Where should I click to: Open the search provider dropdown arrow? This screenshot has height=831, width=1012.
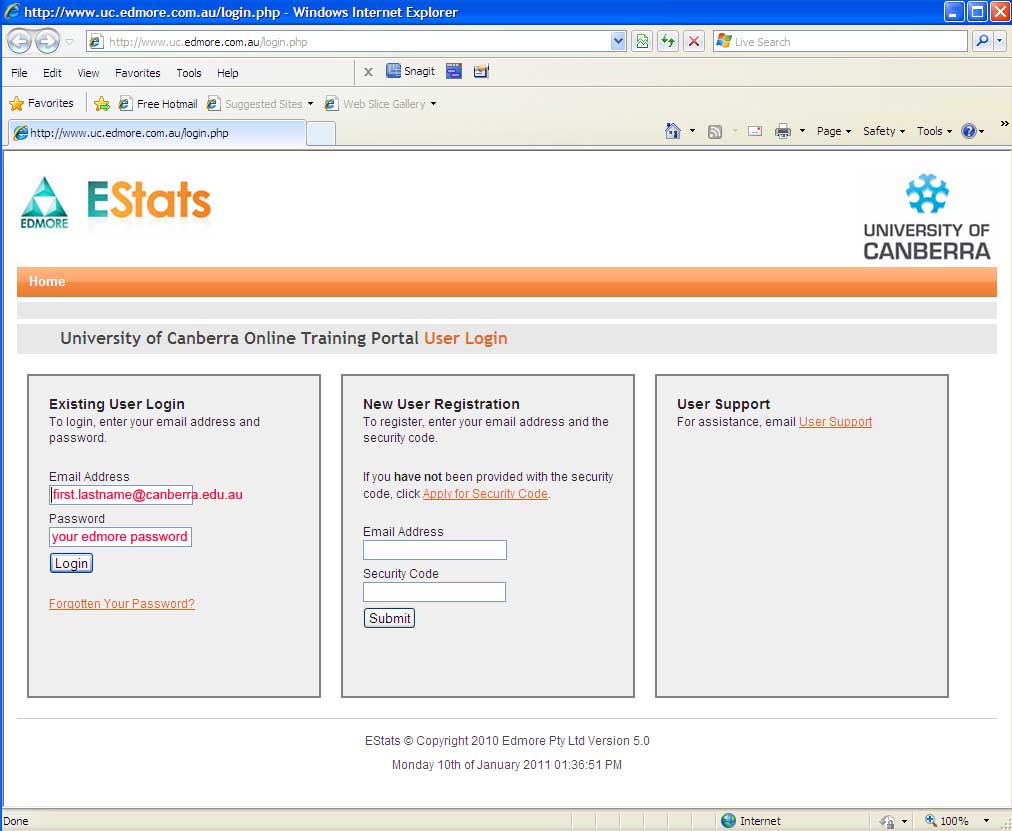pyautogui.click(x=1000, y=42)
